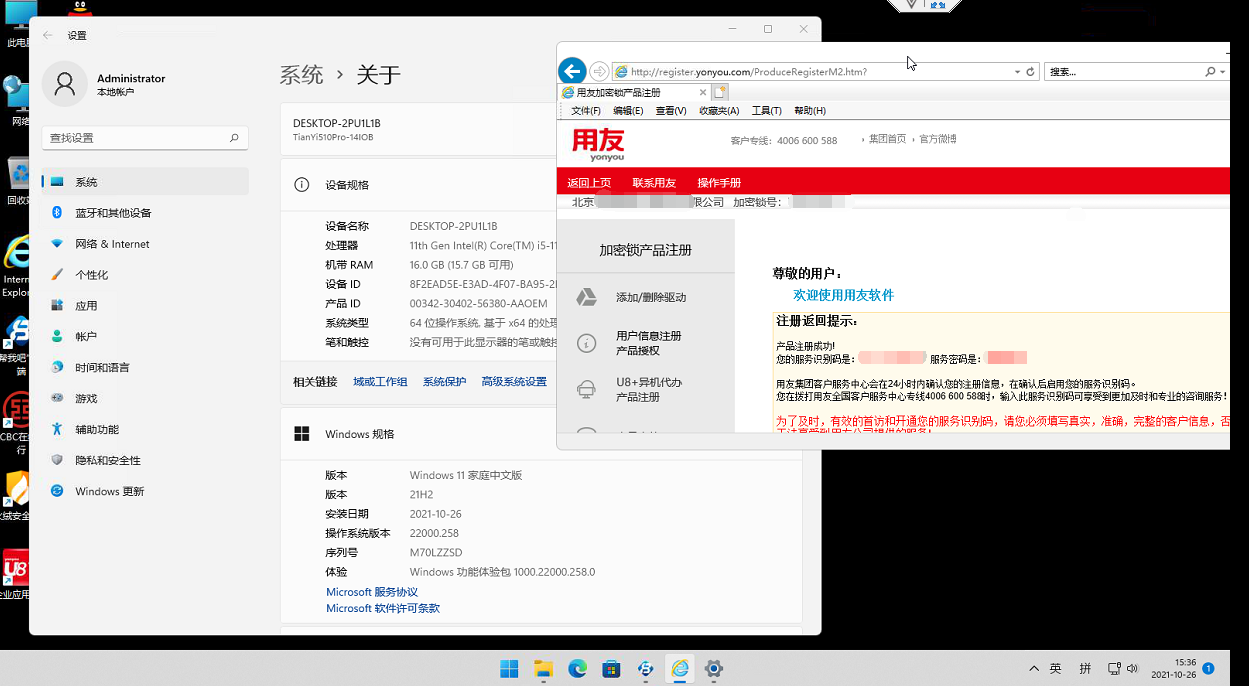Open the 文件(F) menu
This screenshot has width=1249, height=686.
(586, 111)
